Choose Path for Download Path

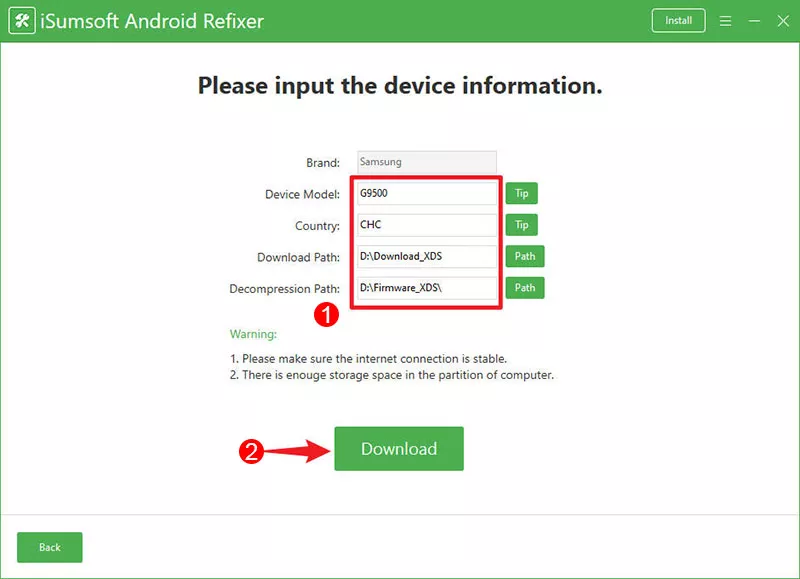point(525,256)
